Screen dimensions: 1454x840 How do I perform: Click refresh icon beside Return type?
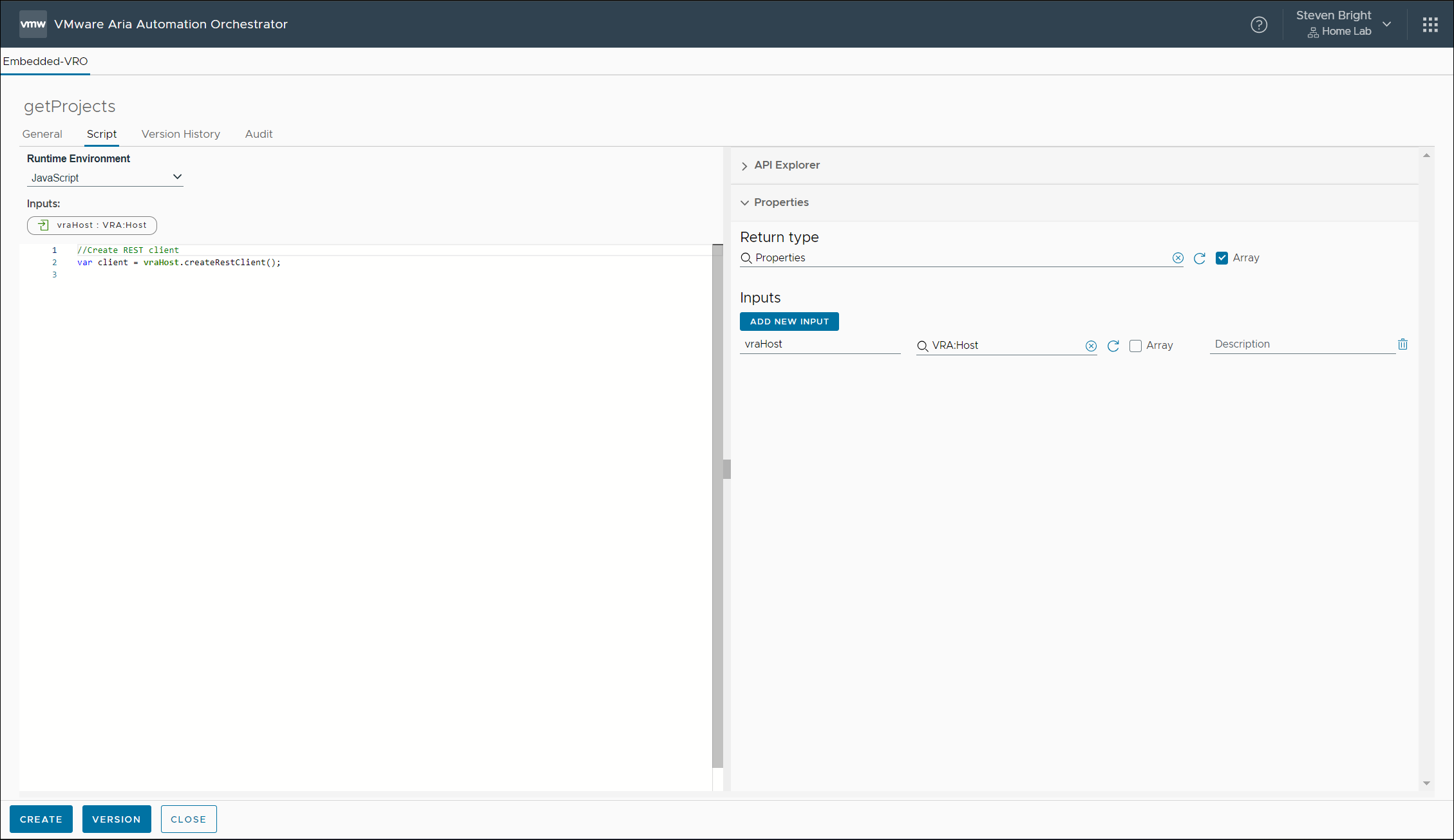[x=1199, y=258]
